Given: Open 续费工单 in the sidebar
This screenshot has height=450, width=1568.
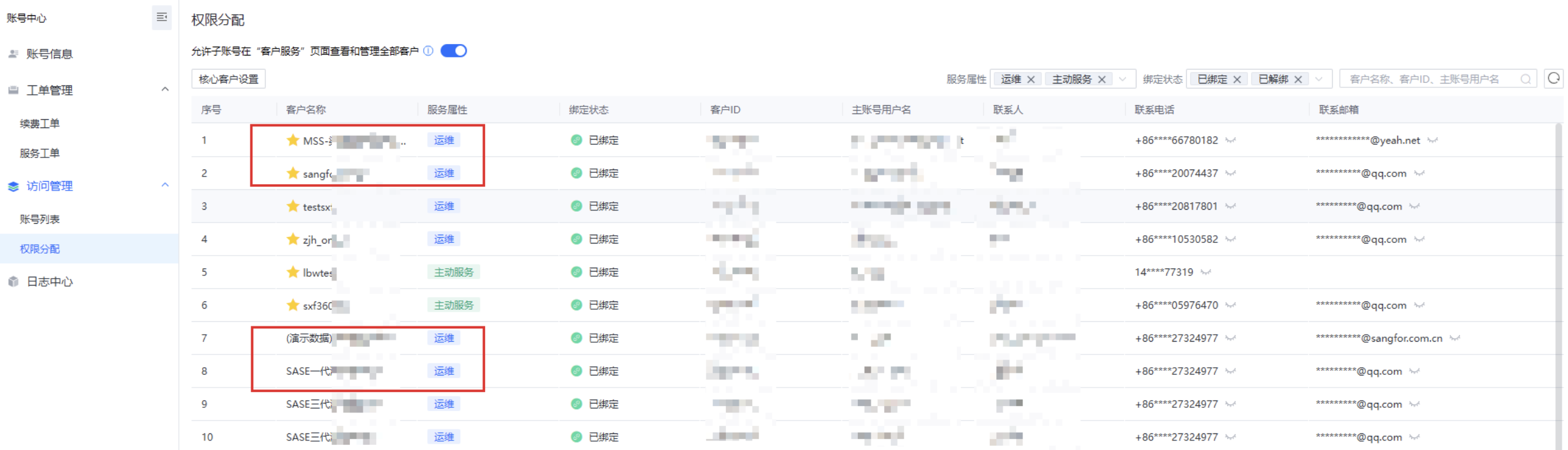Looking at the screenshot, I should (40, 124).
